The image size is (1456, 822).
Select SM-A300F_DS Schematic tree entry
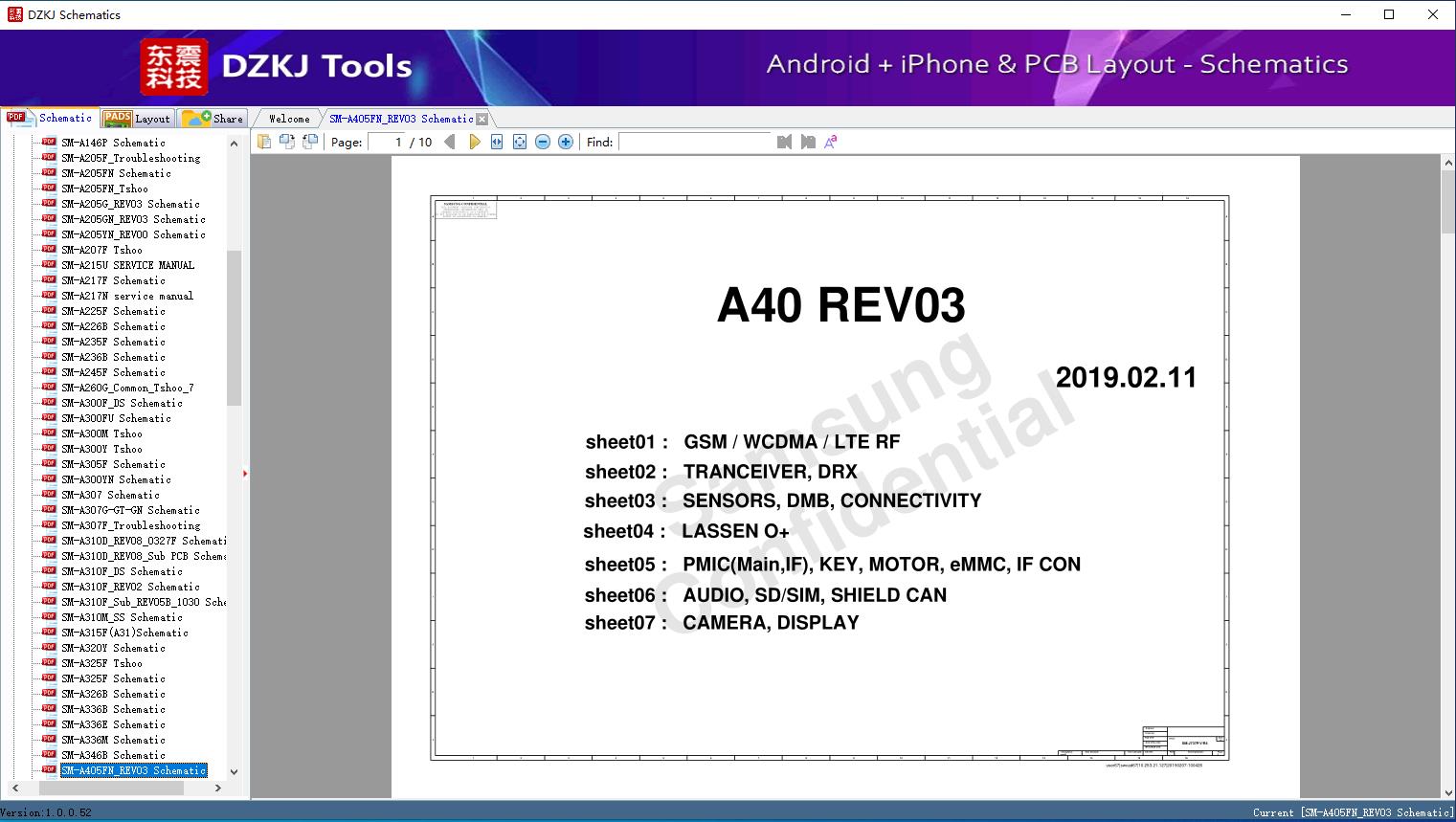click(x=123, y=403)
